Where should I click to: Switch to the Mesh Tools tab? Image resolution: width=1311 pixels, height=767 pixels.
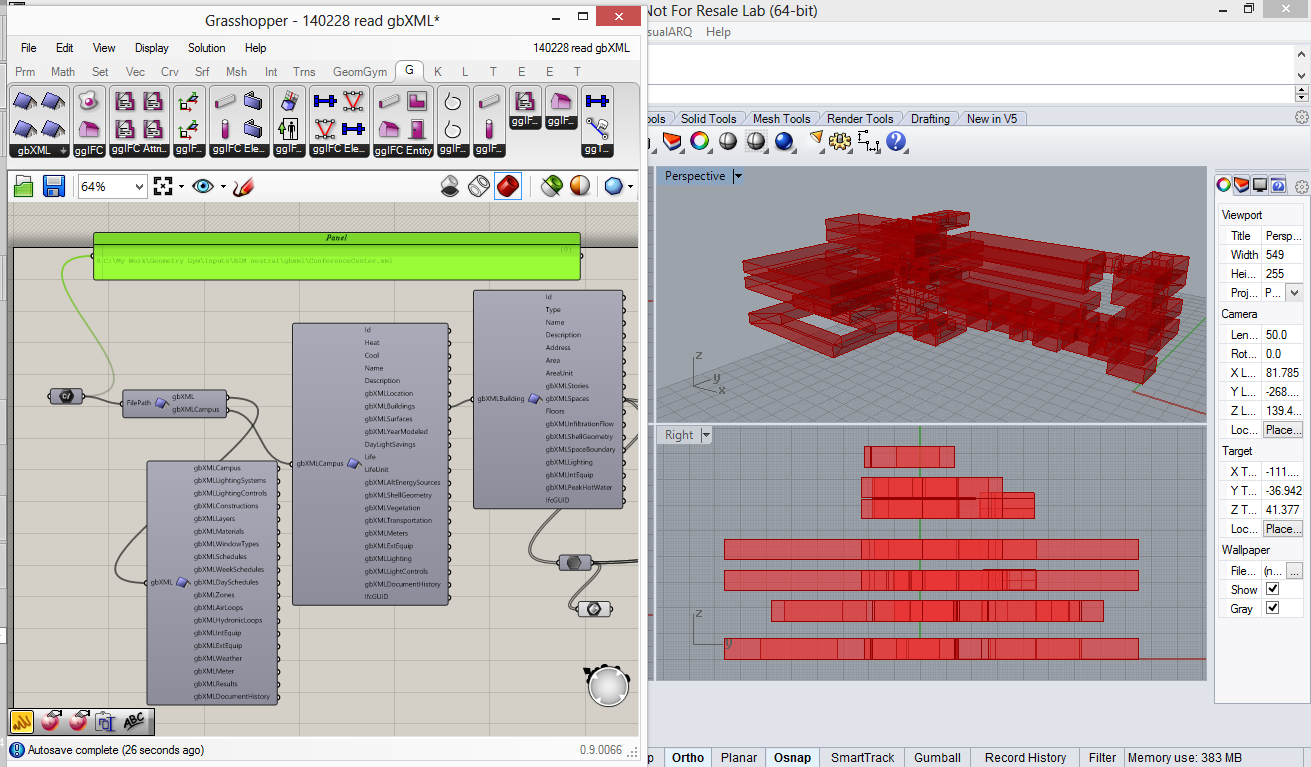point(781,118)
